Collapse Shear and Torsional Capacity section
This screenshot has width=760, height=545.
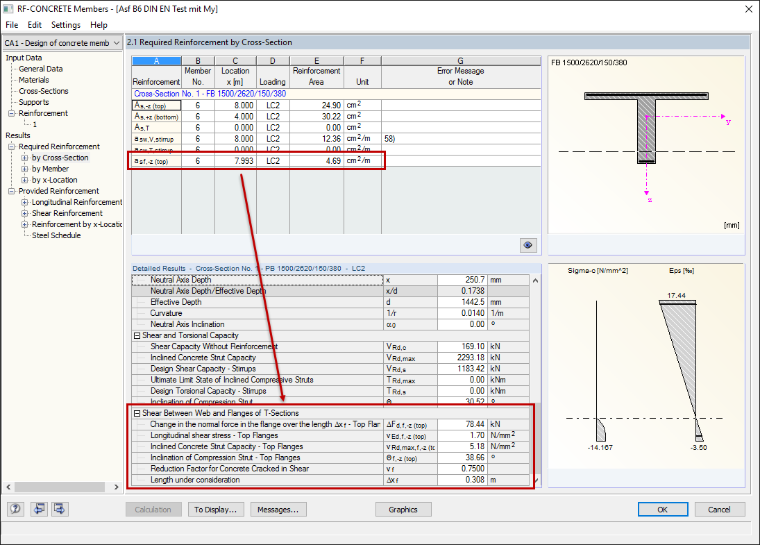point(137,336)
